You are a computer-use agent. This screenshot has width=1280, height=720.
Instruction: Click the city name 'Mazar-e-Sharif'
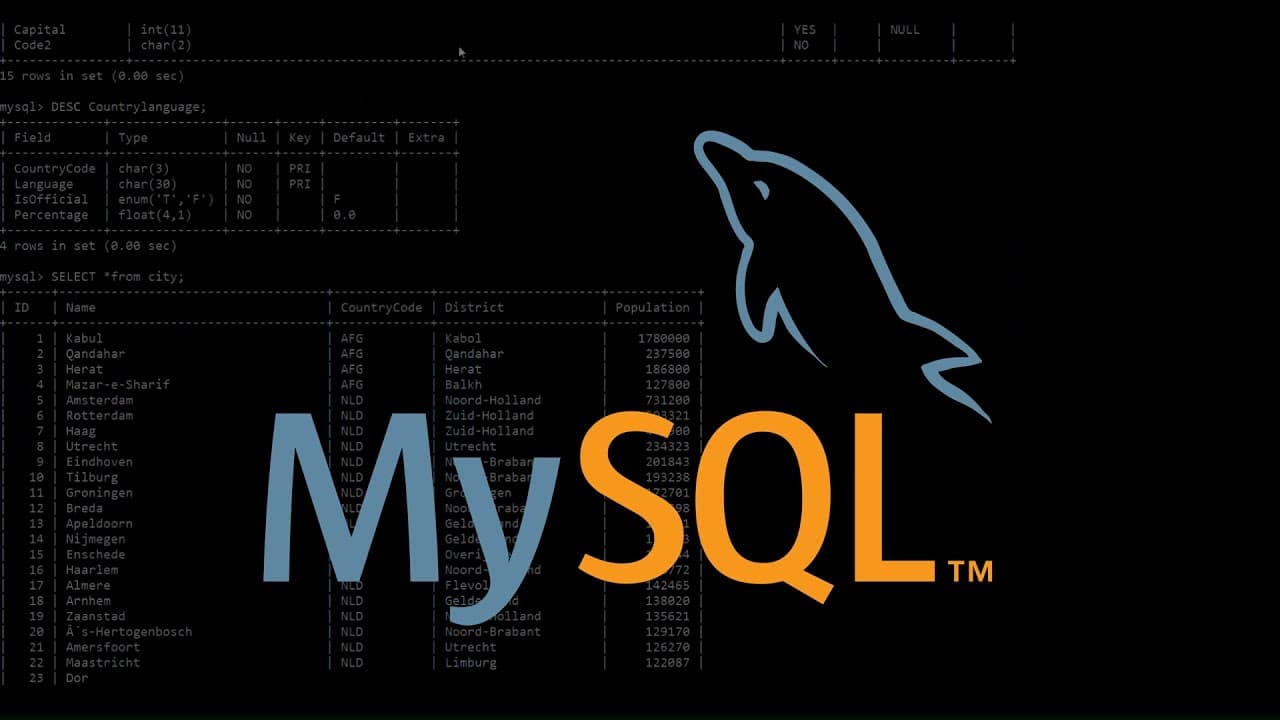118,385
